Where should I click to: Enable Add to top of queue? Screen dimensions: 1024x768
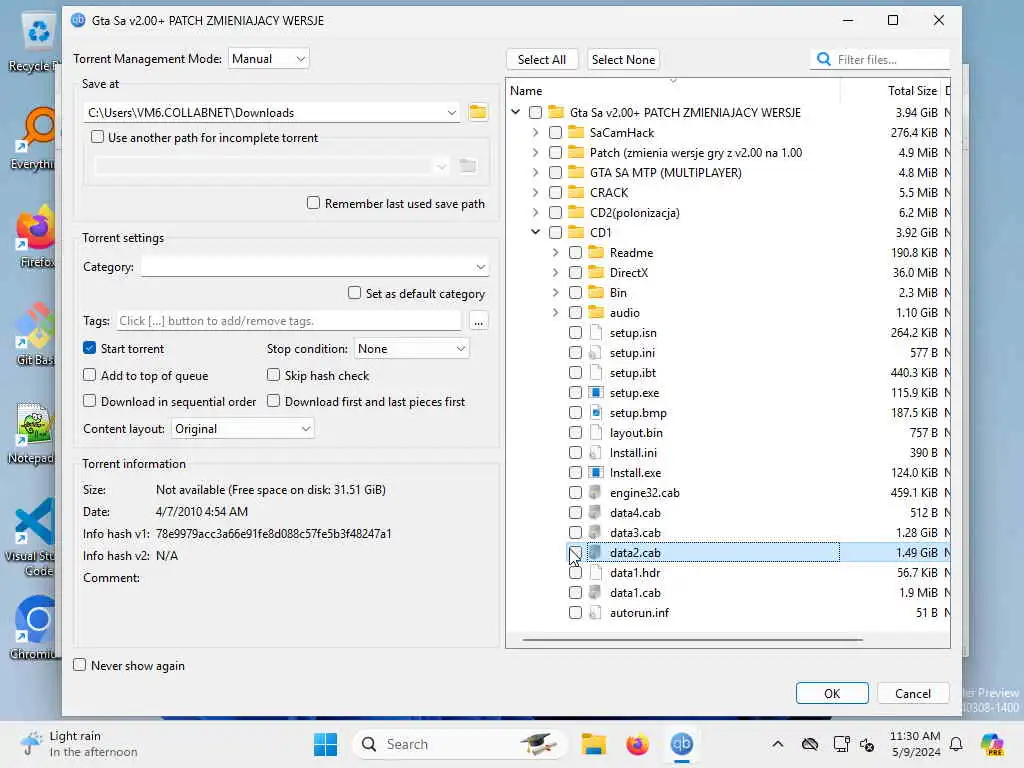tap(89, 375)
